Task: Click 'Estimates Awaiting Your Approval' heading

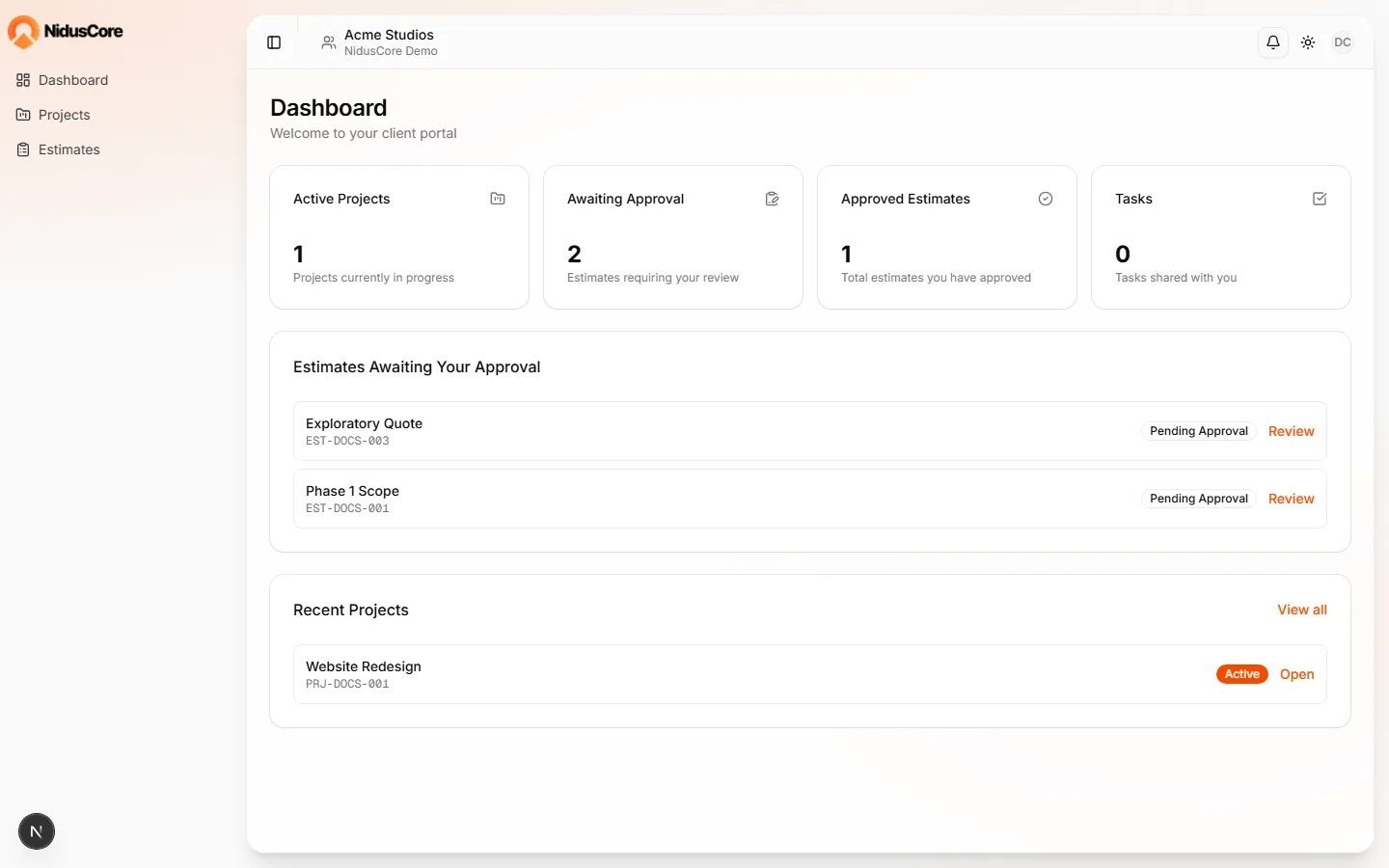Action: 417,366
